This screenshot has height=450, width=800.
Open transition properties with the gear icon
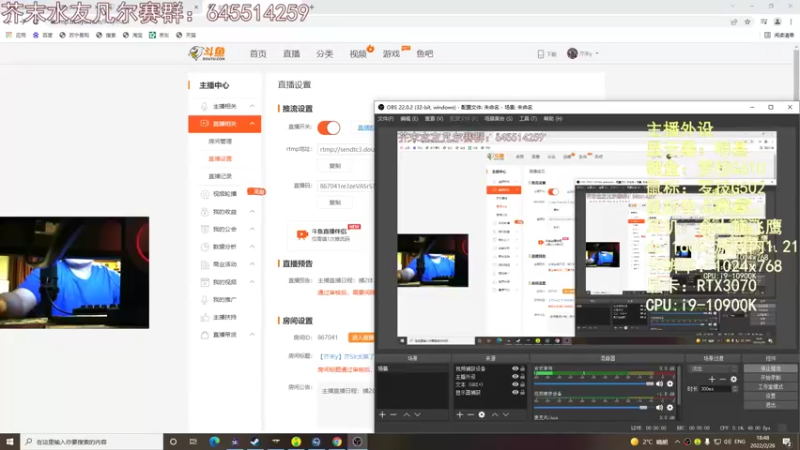click(733, 379)
